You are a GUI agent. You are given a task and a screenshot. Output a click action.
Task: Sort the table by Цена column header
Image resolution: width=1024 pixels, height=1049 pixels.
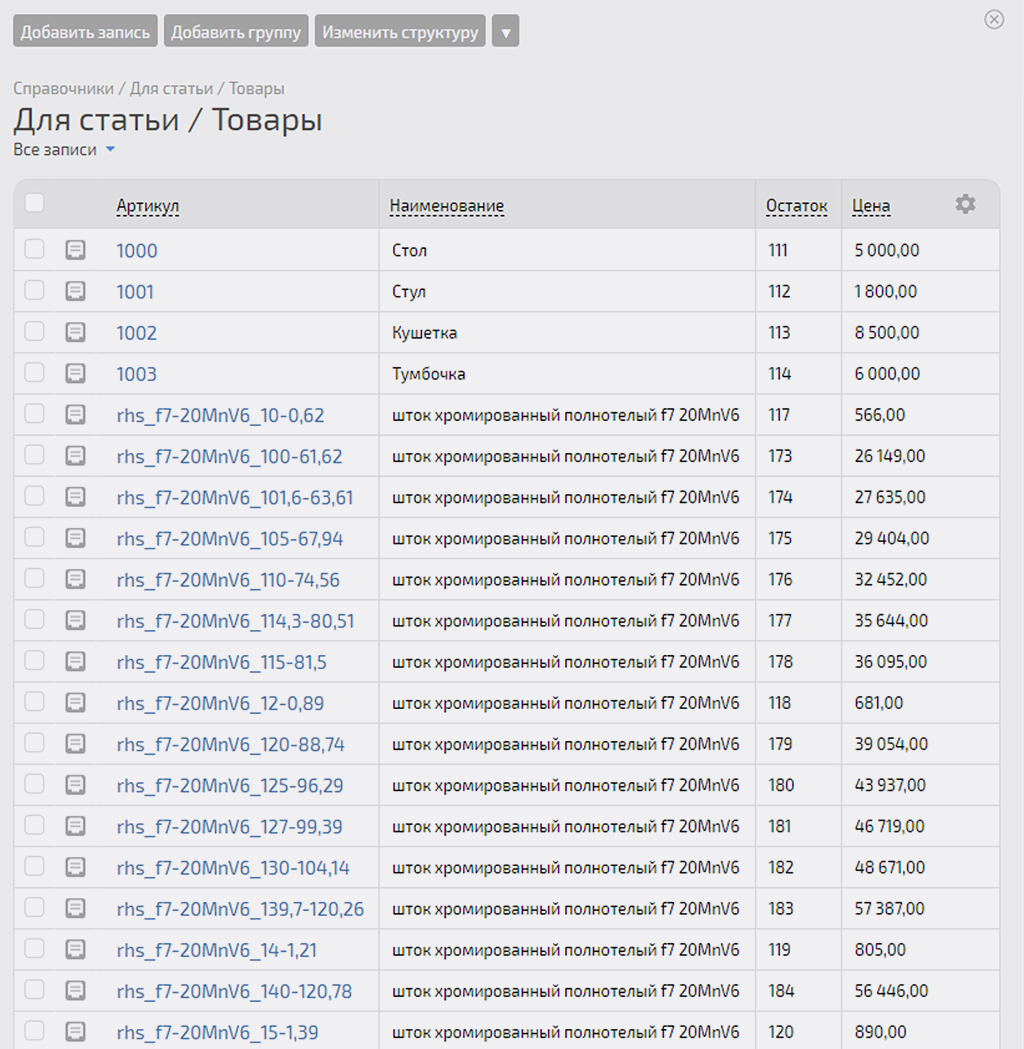[x=871, y=206]
